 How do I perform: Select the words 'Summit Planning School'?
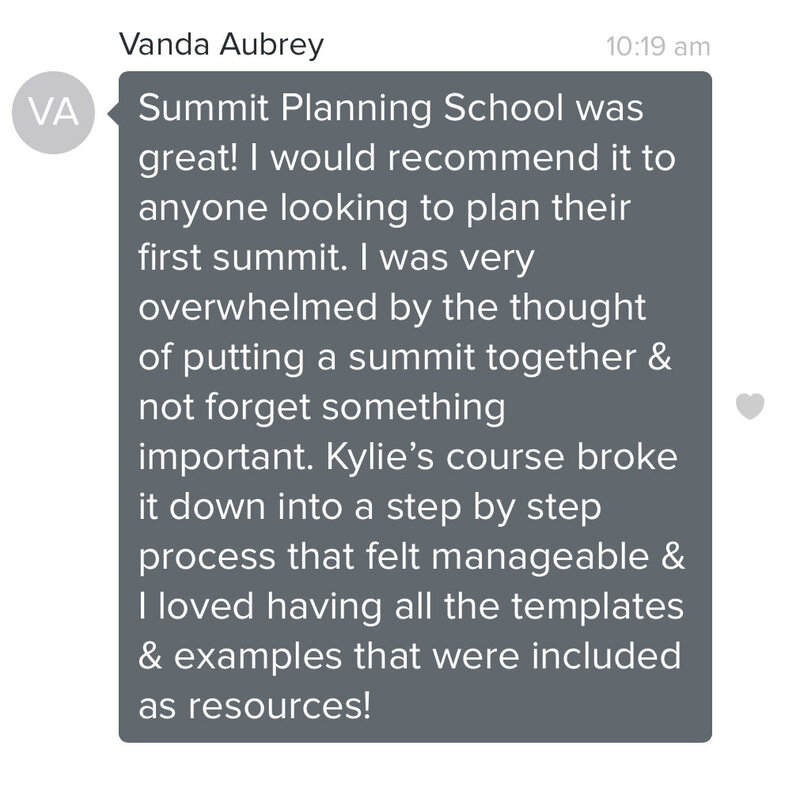[351, 109]
